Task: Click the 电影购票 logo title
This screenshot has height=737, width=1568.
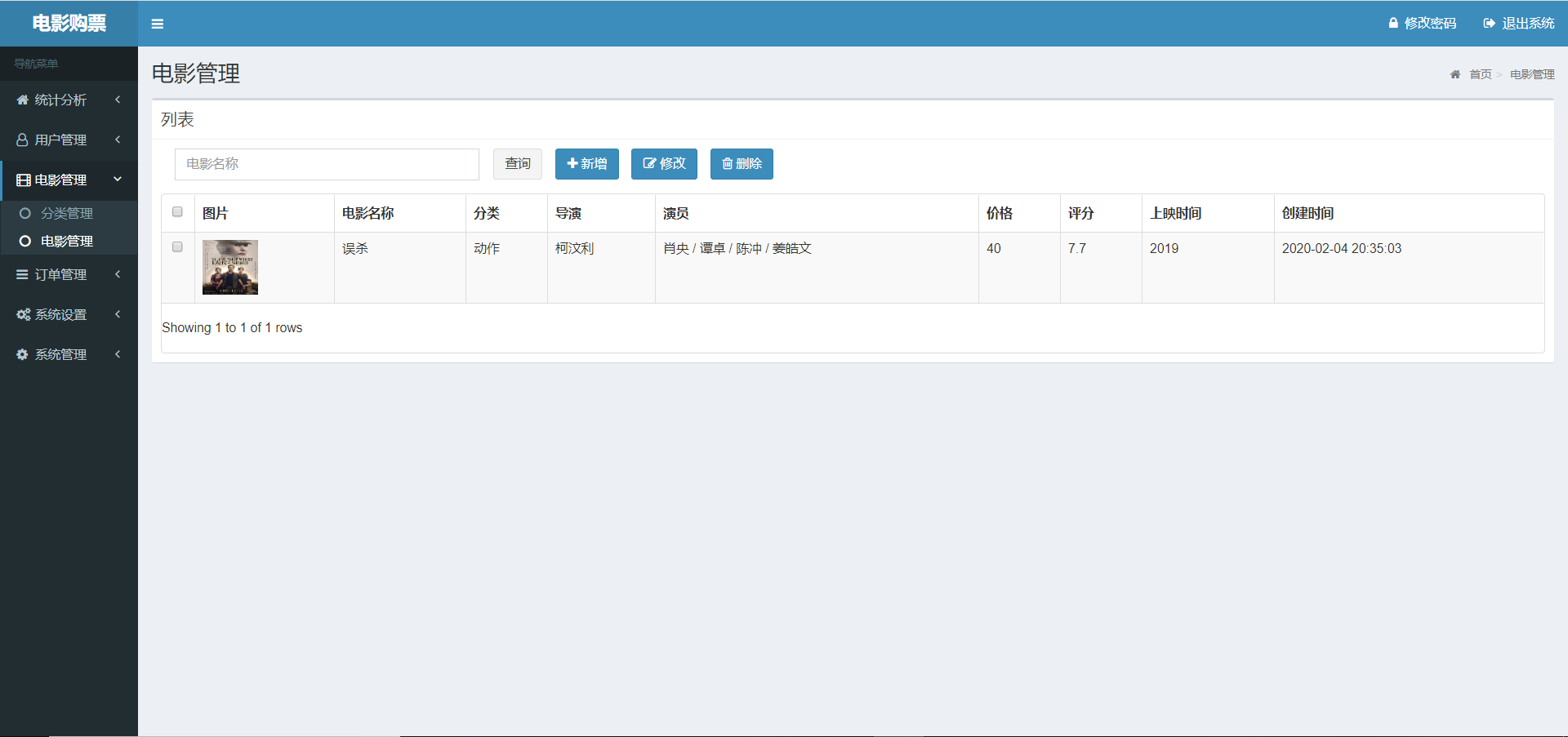Action: 69,23
